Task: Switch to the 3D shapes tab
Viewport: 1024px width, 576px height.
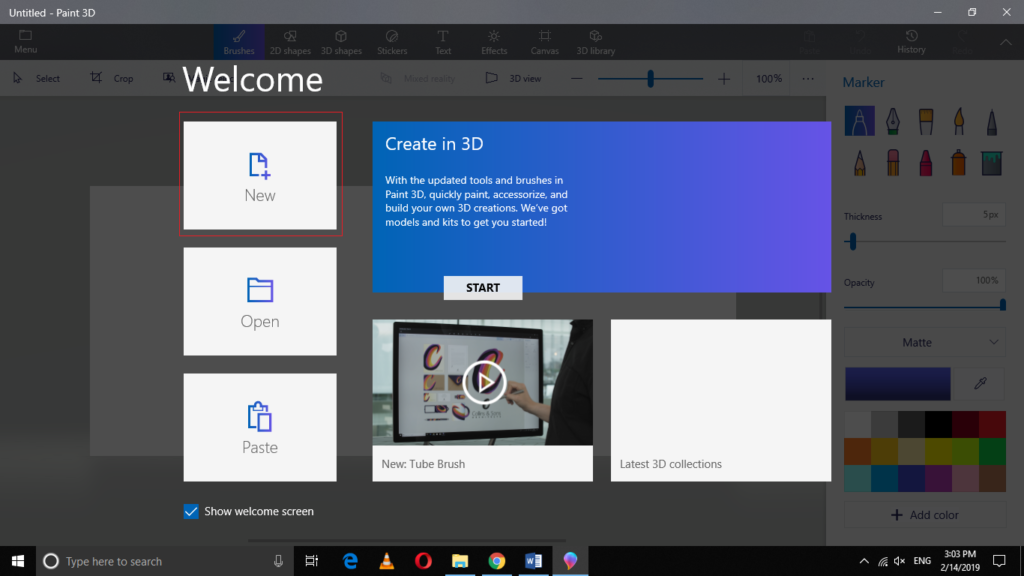Action: (x=341, y=42)
